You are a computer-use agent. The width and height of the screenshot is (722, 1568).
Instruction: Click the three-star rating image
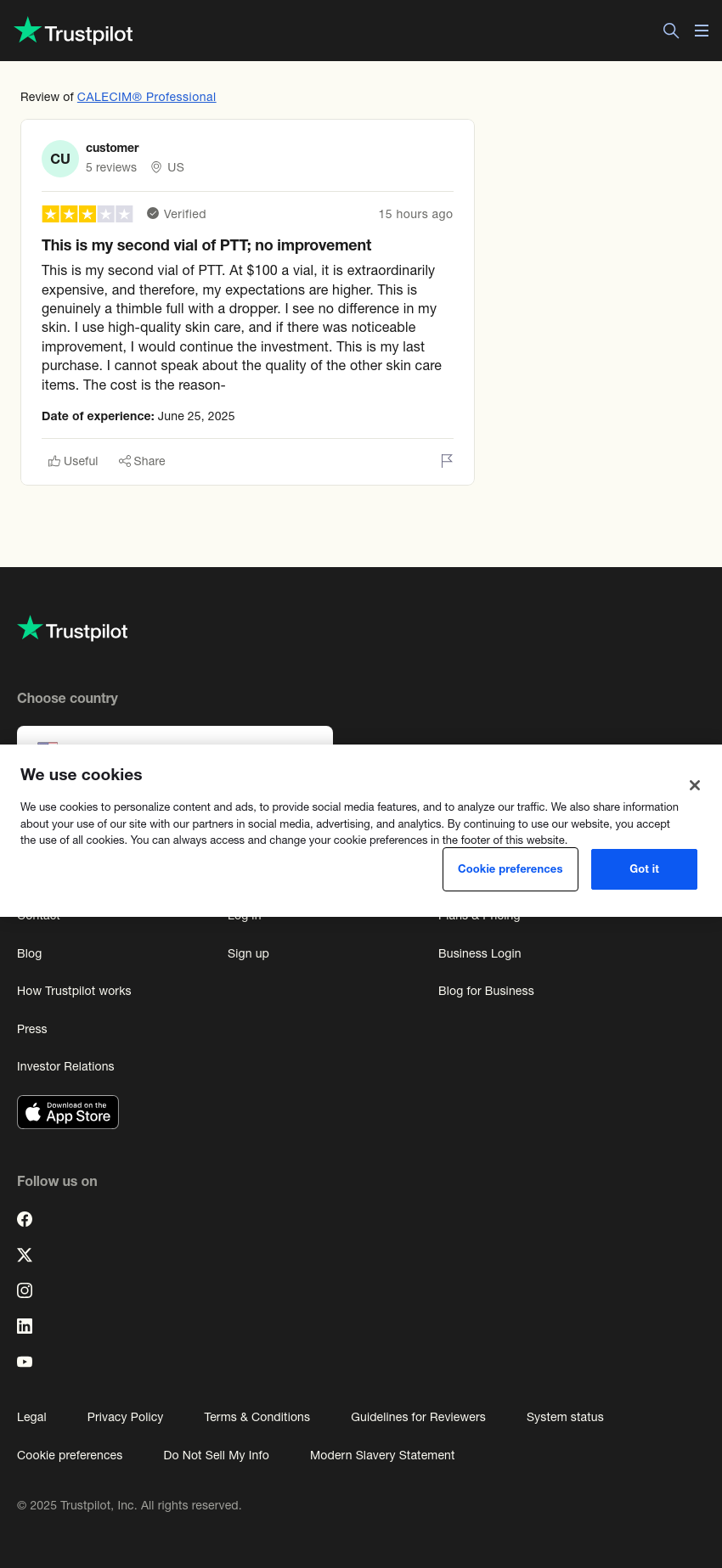(87, 214)
